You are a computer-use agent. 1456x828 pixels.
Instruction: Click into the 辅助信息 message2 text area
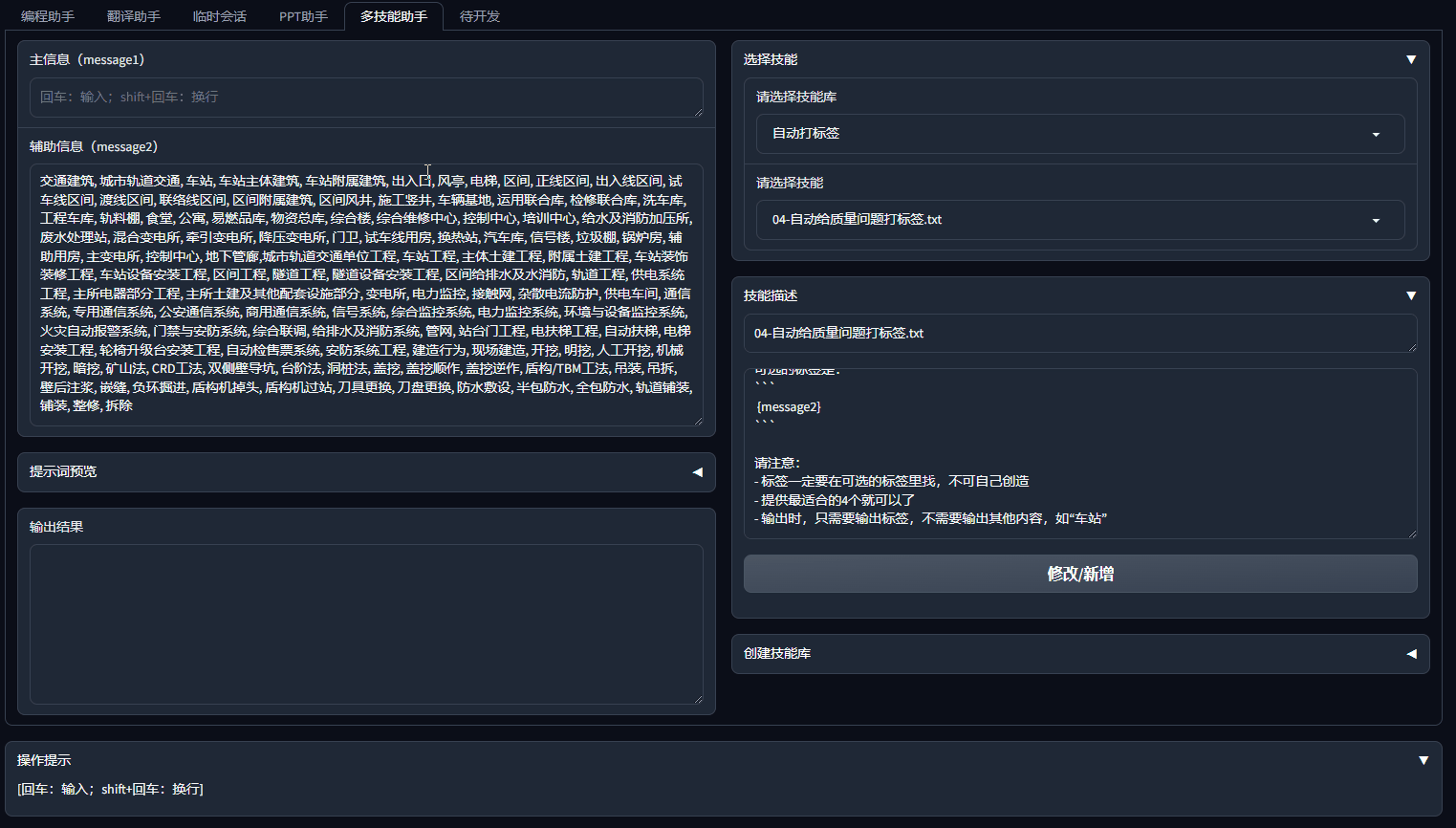pyautogui.click(x=366, y=294)
